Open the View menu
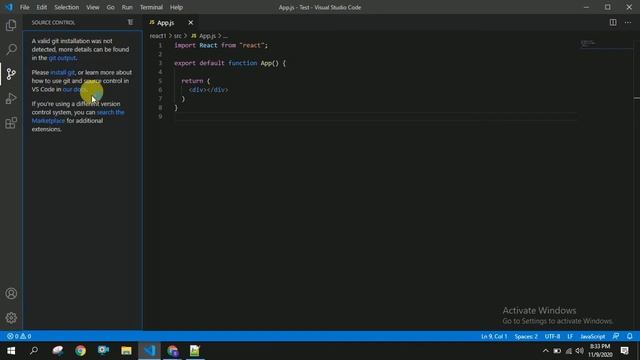 pos(93,7)
